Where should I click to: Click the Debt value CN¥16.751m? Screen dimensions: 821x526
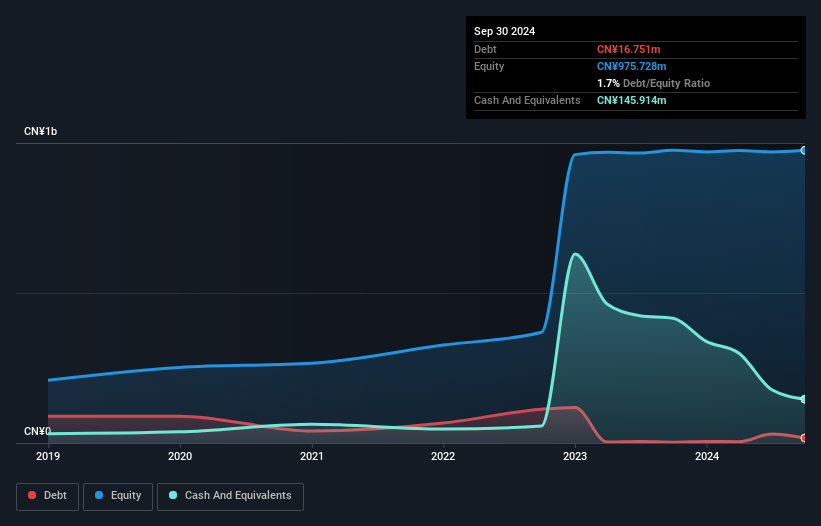(628, 49)
